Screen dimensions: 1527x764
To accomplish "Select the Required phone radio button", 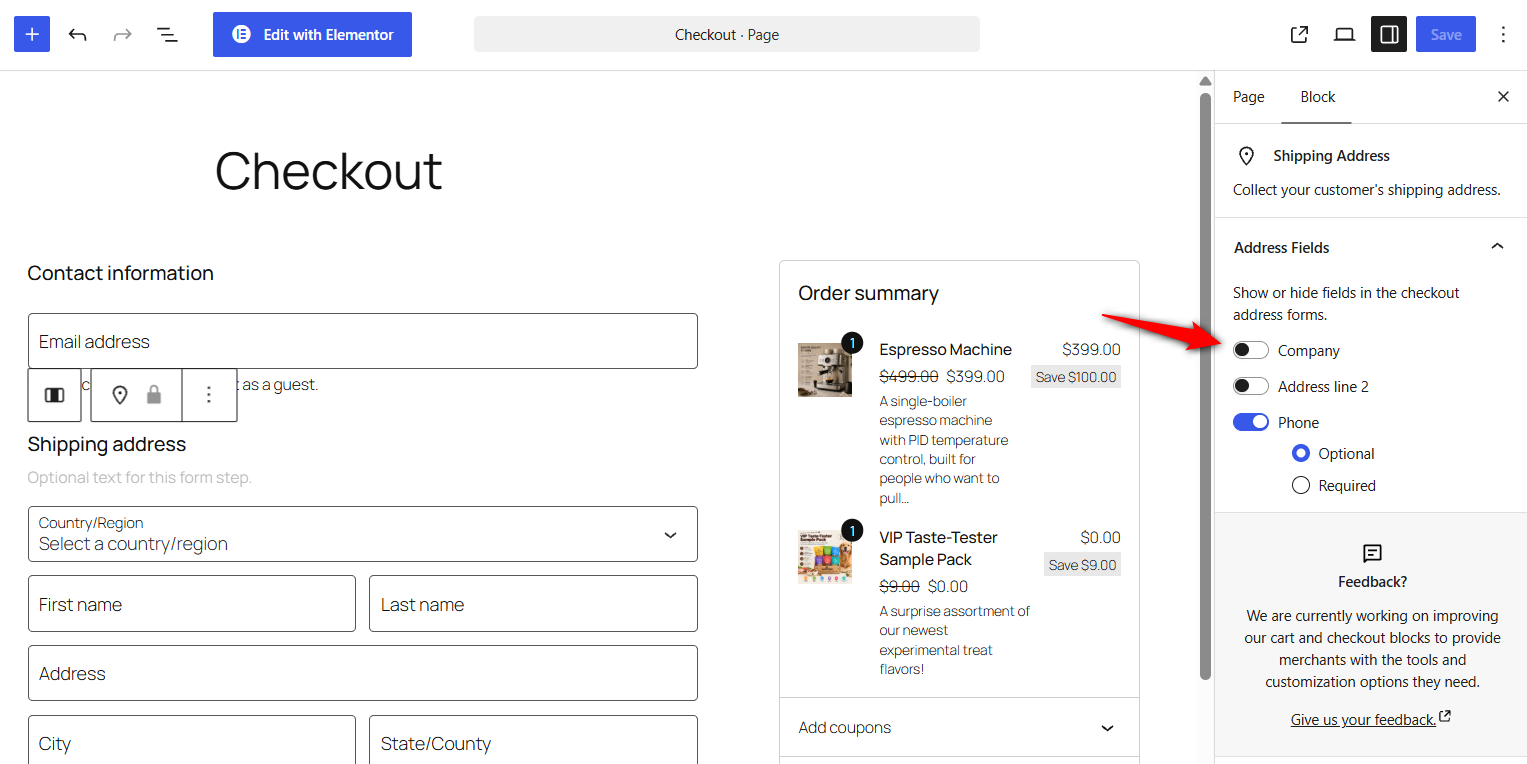I will click(1301, 485).
